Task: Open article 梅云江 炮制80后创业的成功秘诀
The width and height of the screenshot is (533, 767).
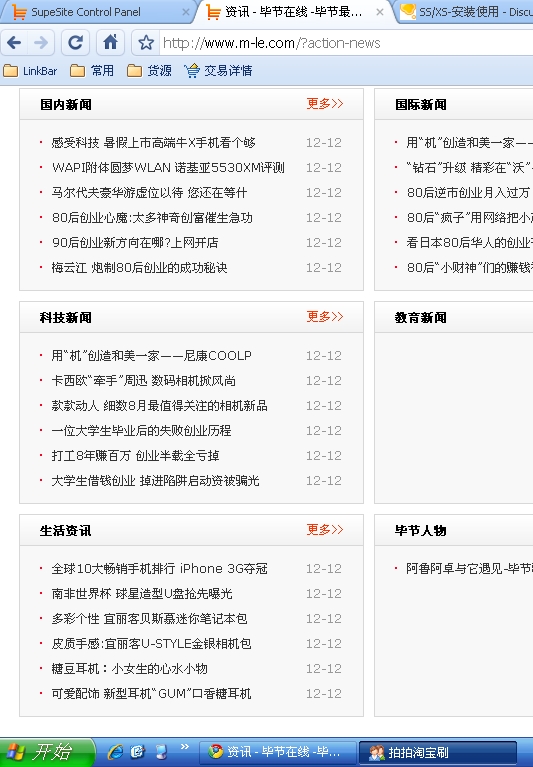Action: [139, 268]
